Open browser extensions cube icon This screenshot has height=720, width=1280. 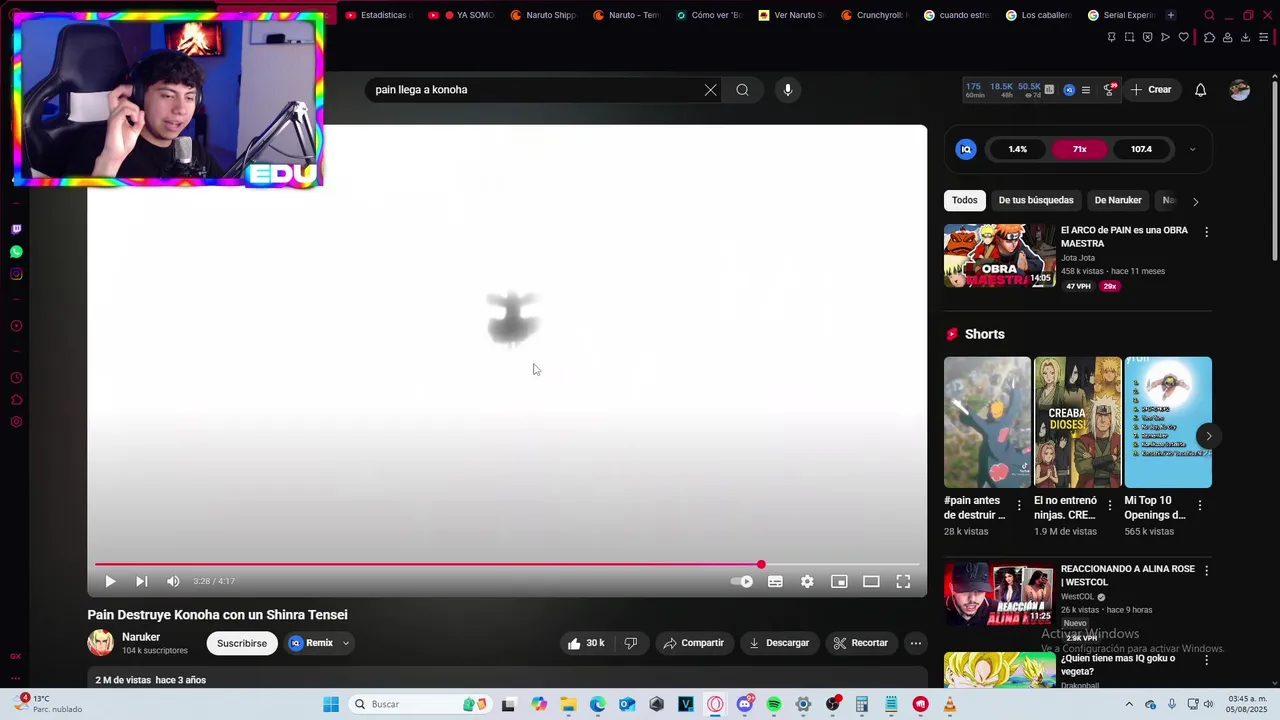(1209, 37)
